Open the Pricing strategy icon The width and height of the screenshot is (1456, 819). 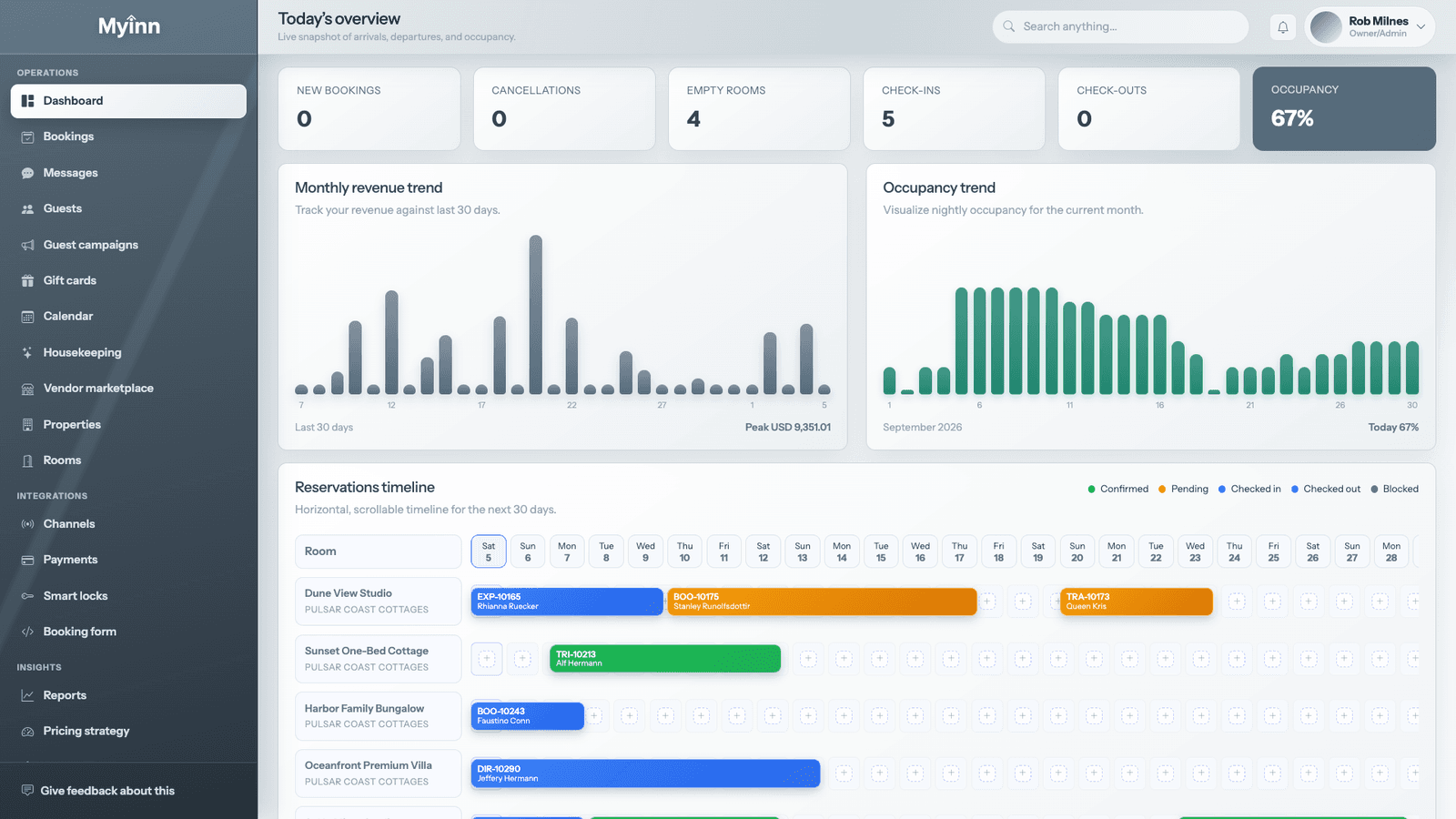pyautogui.click(x=27, y=731)
